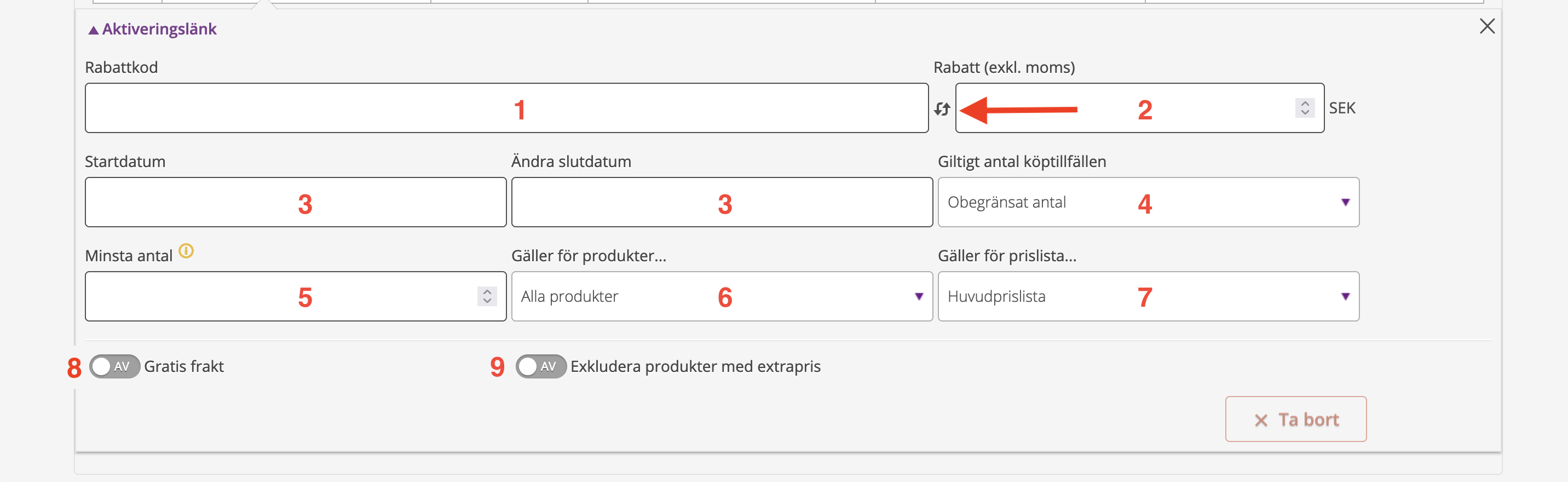Click the Startdatum date field
Image resolution: width=1568 pixels, height=482 pixels.
point(296,202)
